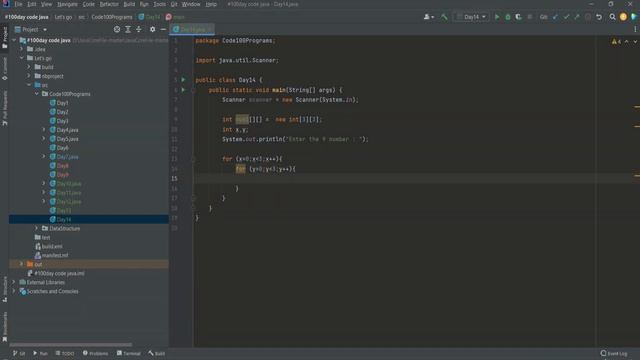
Task: Click the run gutter icon beside class Day14
Action: point(183,80)
